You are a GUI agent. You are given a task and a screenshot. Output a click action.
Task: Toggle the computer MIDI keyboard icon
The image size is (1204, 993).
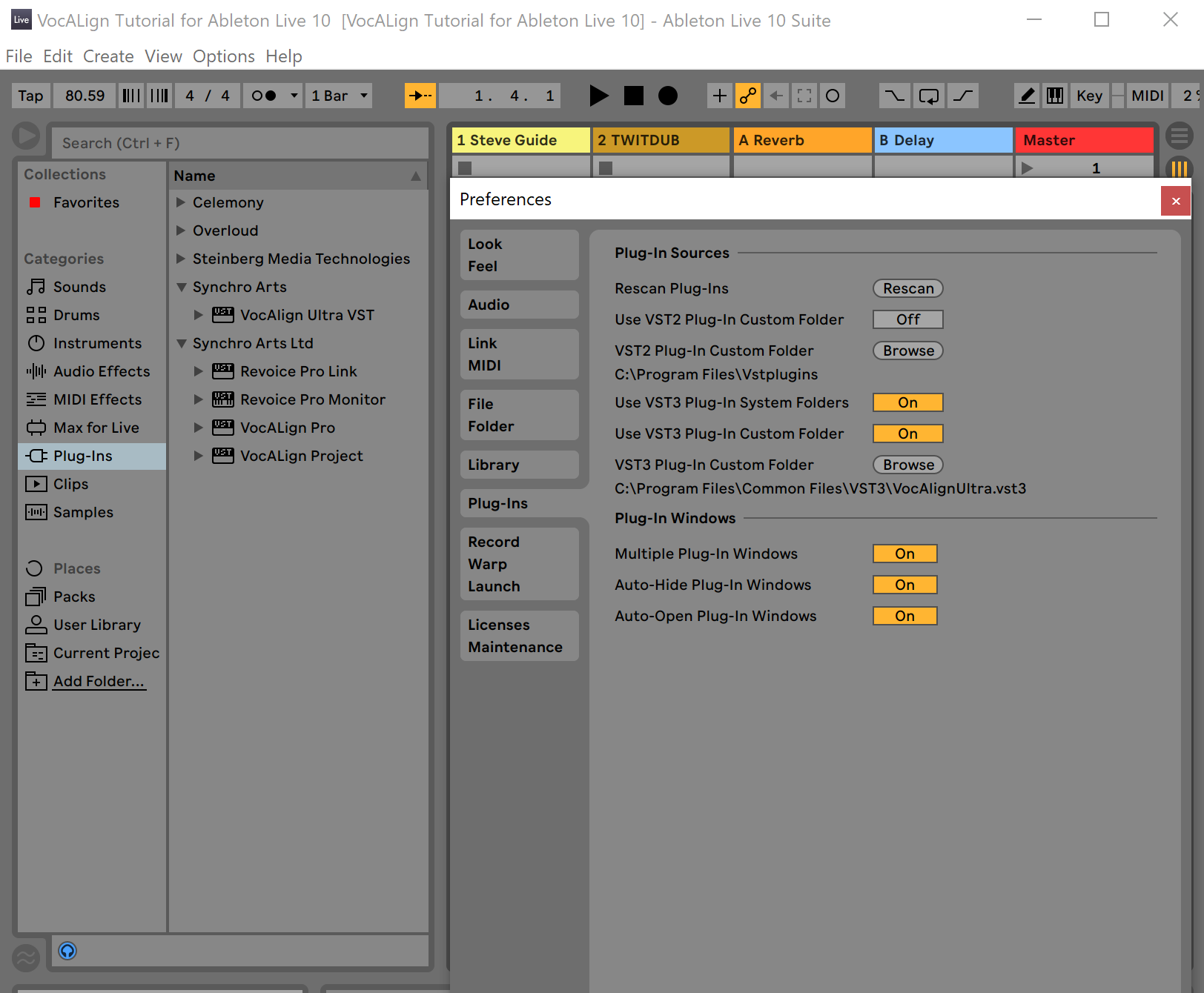pos(1054,96)
